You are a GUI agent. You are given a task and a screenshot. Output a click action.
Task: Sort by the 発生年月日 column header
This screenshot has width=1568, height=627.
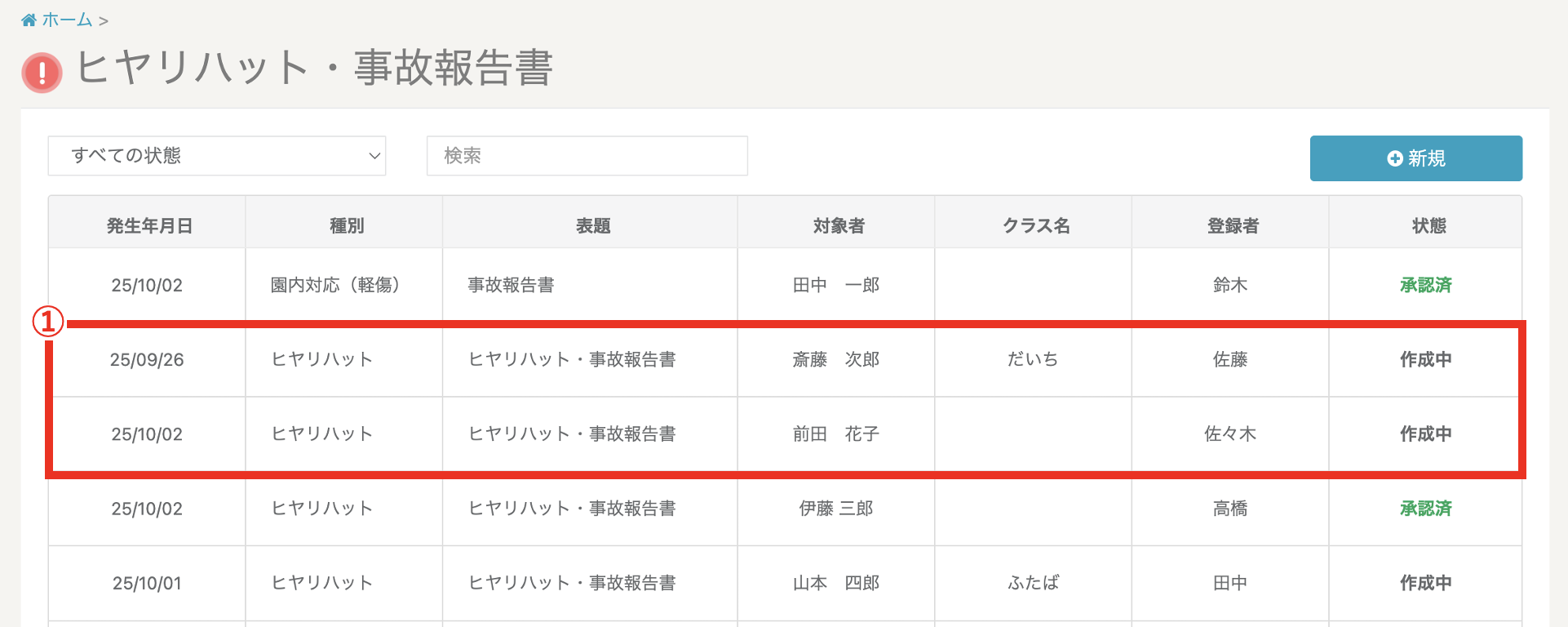148,226
